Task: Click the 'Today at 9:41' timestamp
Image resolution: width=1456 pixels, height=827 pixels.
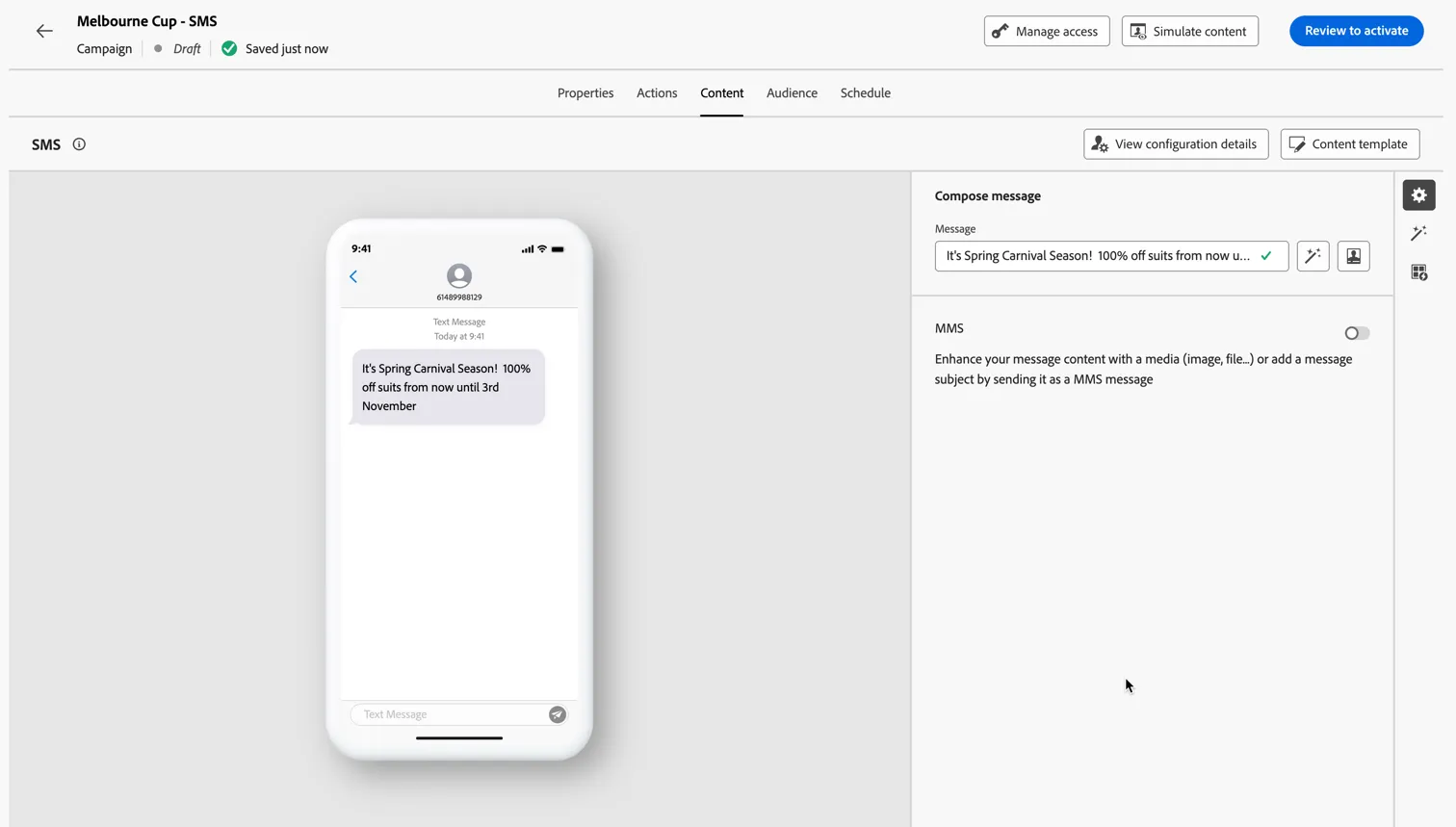Action: coord(459,336)
